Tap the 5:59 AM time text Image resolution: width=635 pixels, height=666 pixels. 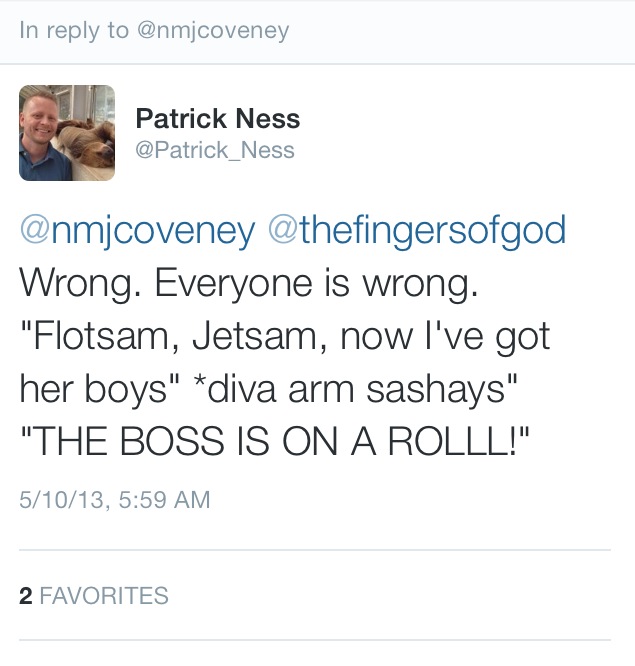[163, 499]
